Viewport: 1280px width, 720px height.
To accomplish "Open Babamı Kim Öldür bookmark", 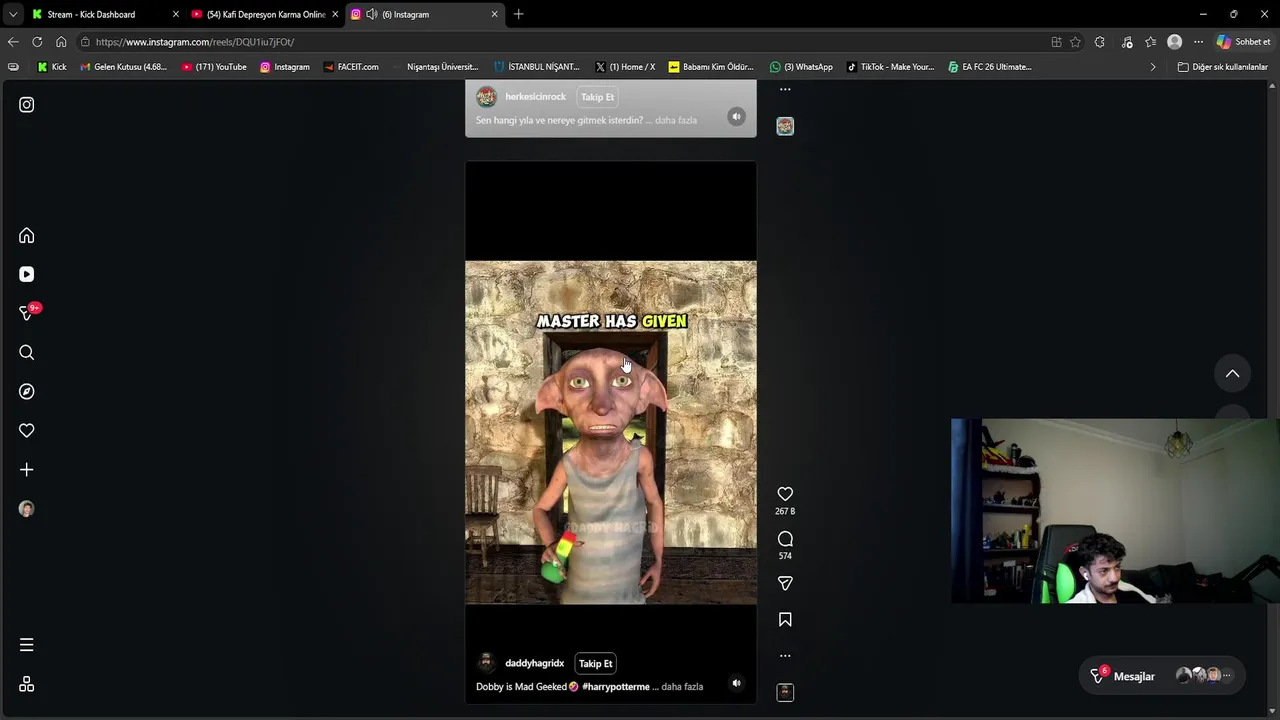I will click(x=711, y=67).
